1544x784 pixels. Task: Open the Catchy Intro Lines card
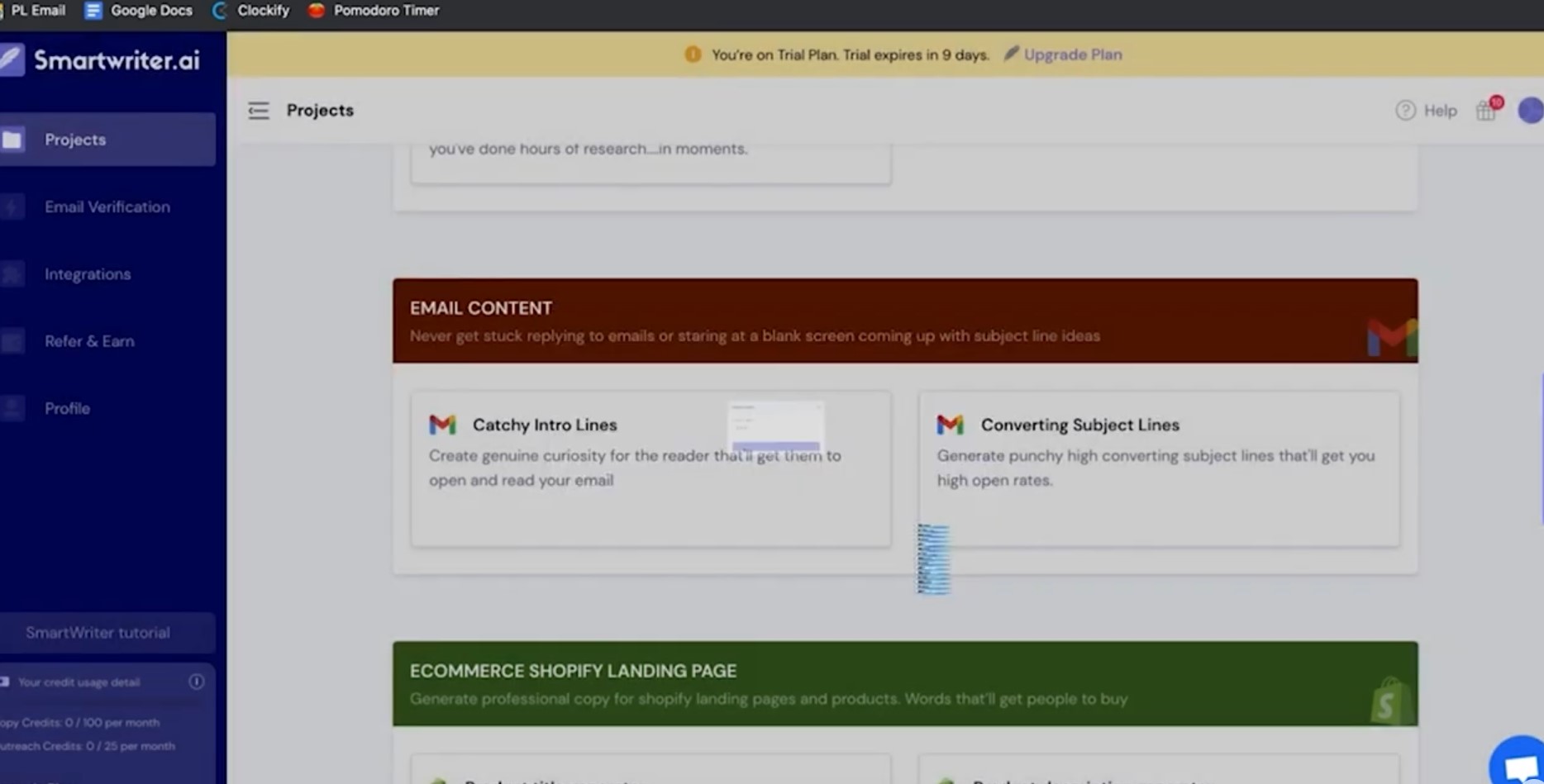[x=650, y=468]
